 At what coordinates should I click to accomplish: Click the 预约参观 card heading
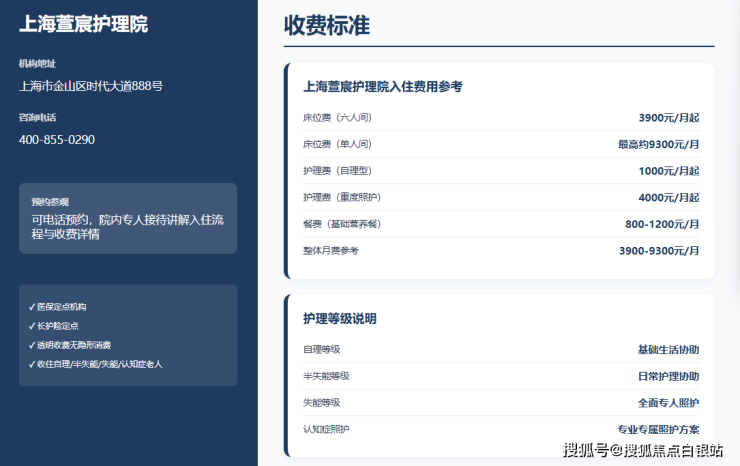click(x=50, y=202)
